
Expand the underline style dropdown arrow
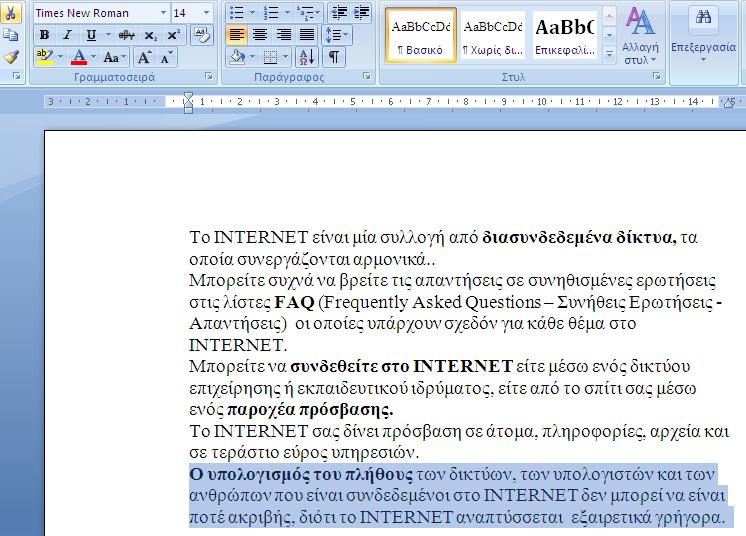(x=108, y=35)
